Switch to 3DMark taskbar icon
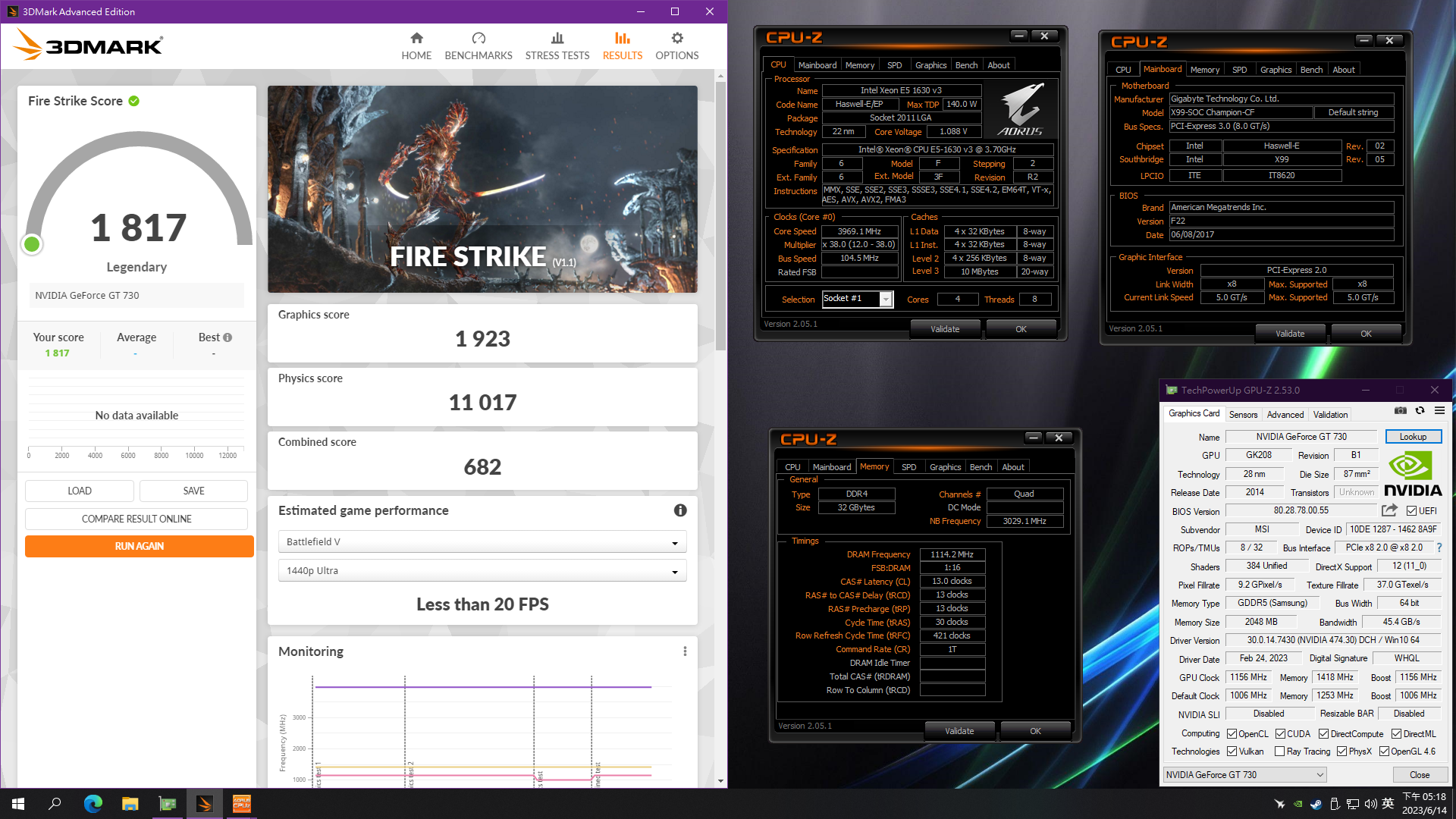Viewport: 1456px width, 819px height. pos(204,804)
